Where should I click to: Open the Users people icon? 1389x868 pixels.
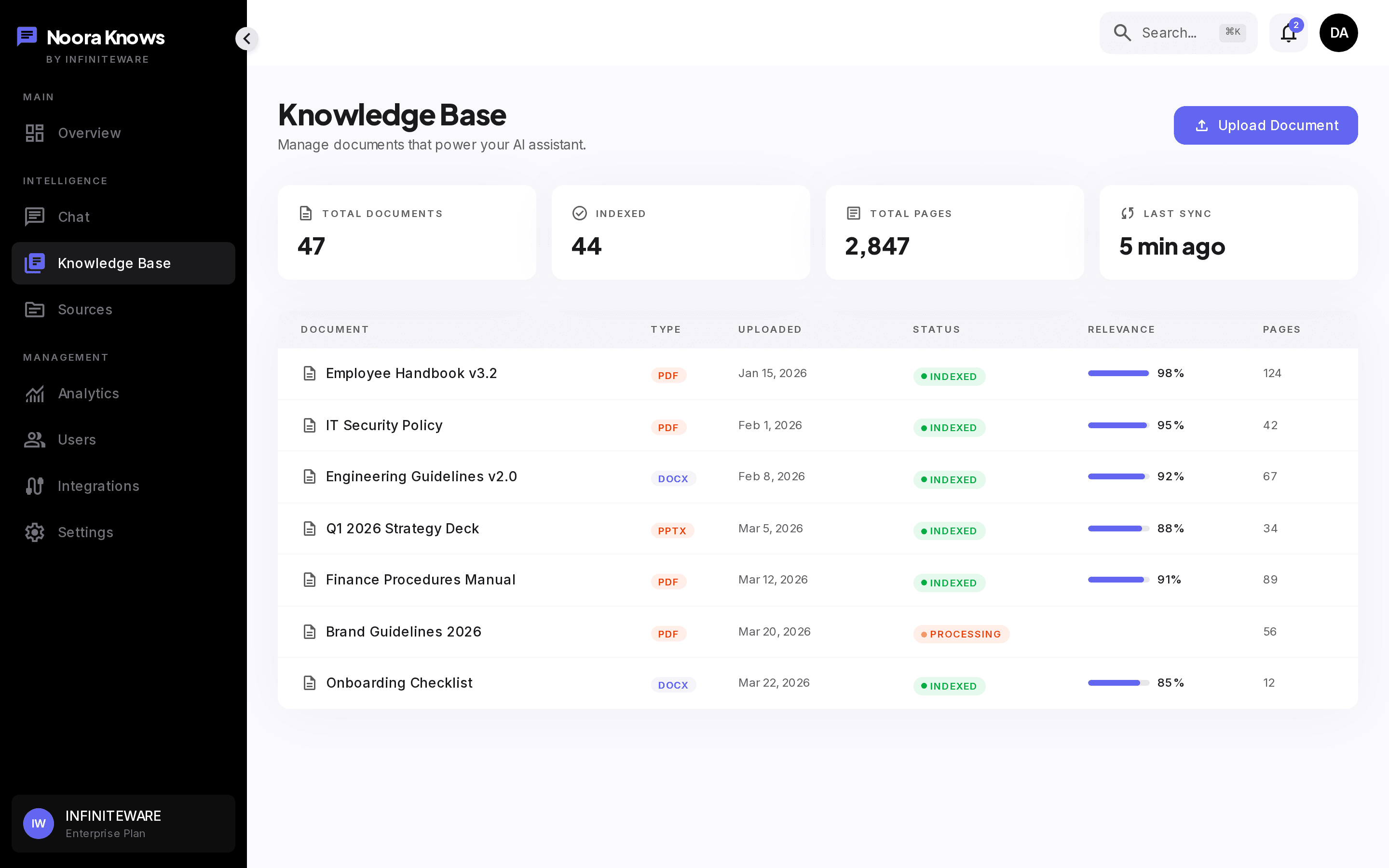pos(34,440)
